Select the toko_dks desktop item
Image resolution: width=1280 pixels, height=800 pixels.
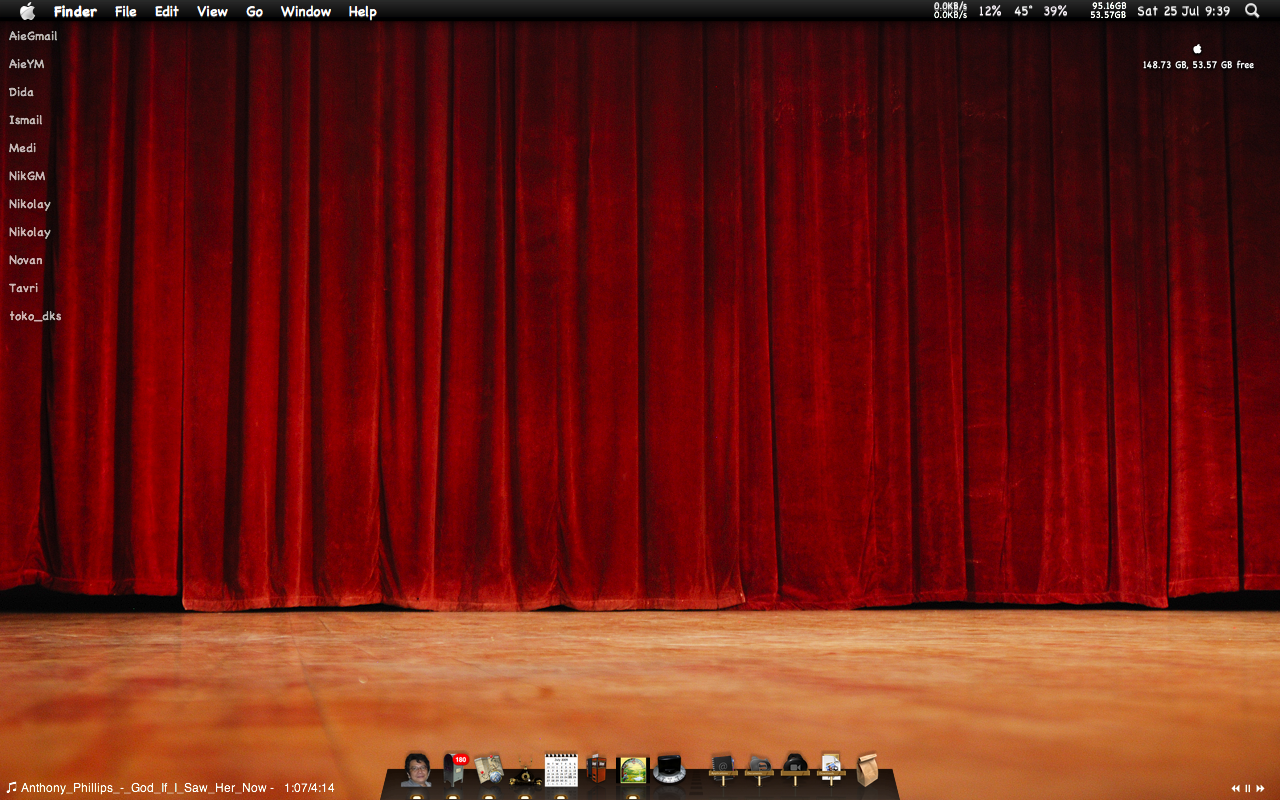[x=35, y=316]
